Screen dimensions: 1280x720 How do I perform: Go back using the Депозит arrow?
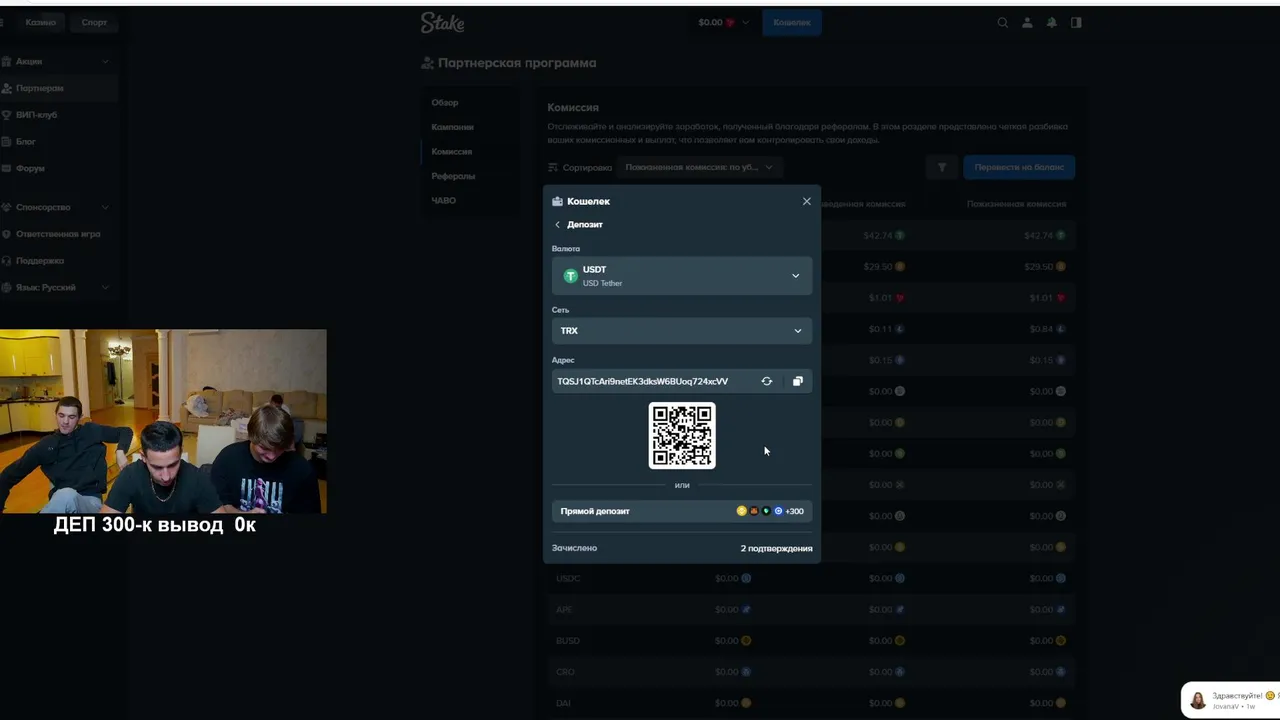coord(558,225)
